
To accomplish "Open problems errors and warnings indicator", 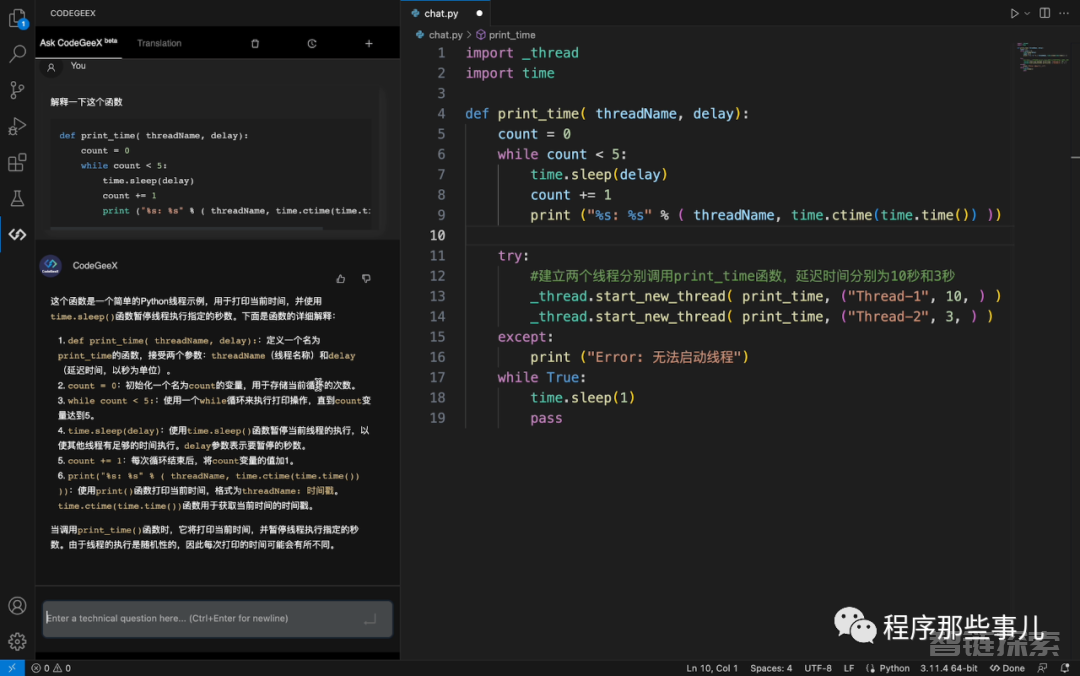I will (51, 668).
